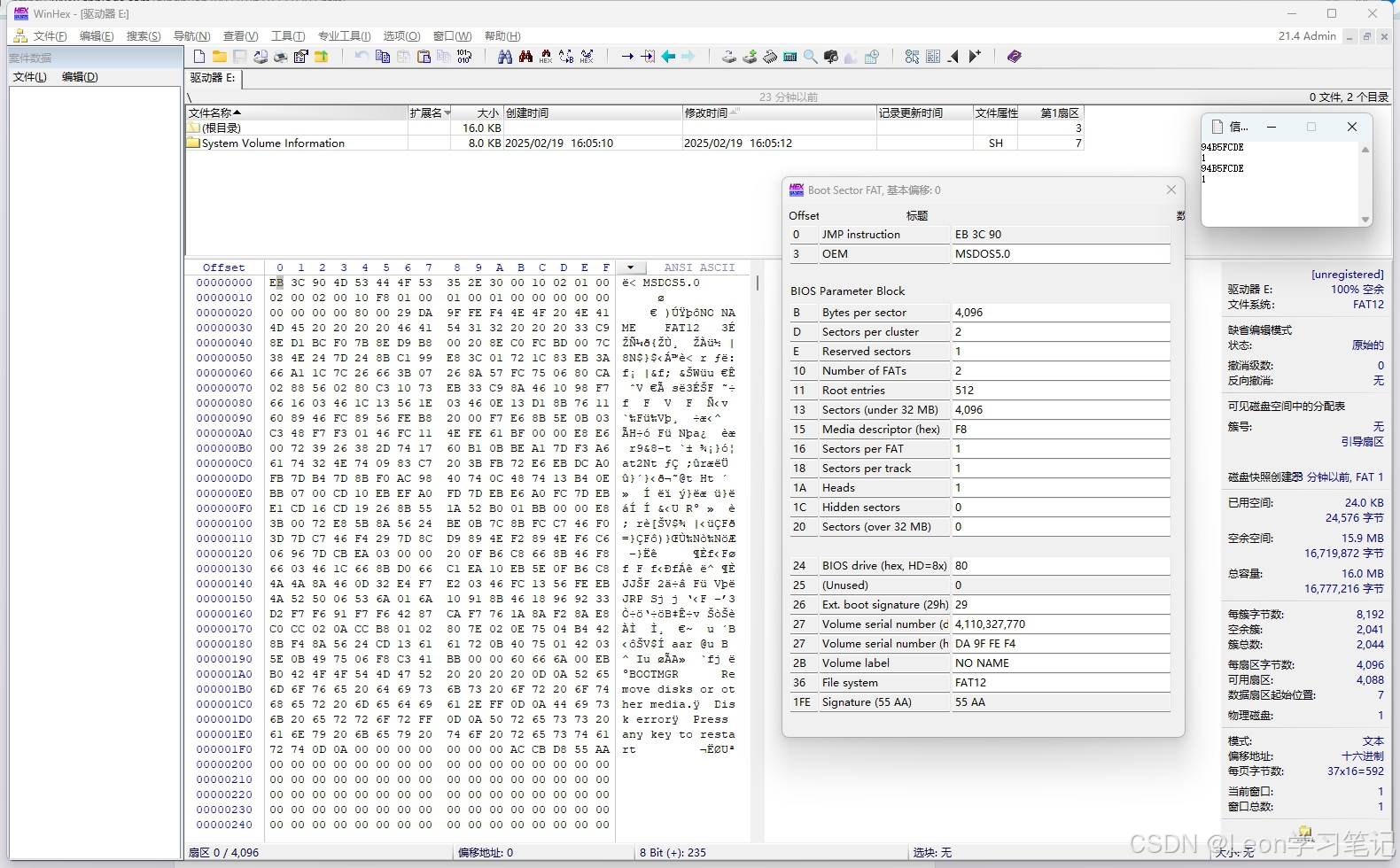
Task: Open the Calculator icon in toolbar
Action: point(790,57)
